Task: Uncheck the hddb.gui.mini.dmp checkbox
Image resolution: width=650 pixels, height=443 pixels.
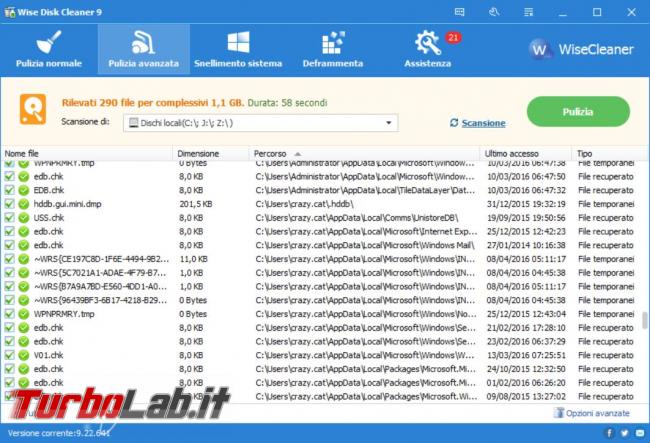Action: (x=9, y=204)
